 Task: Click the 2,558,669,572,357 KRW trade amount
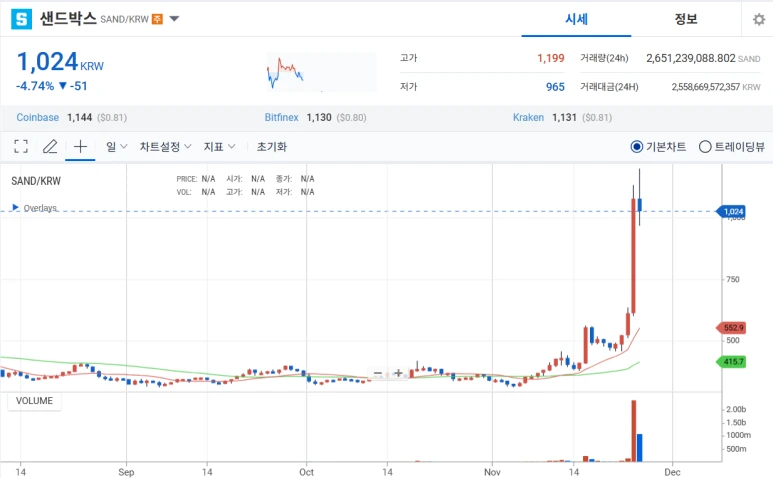(x=716, y=87)
